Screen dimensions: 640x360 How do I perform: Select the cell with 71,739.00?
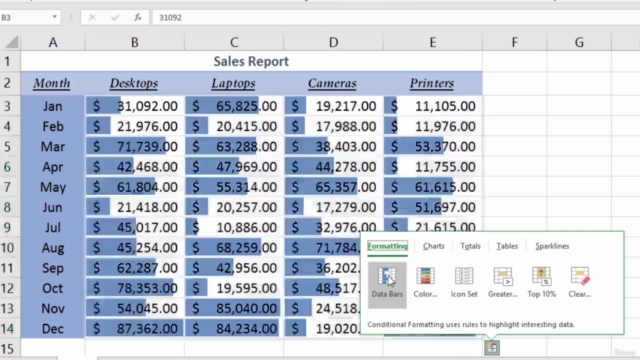pos(135,147)
